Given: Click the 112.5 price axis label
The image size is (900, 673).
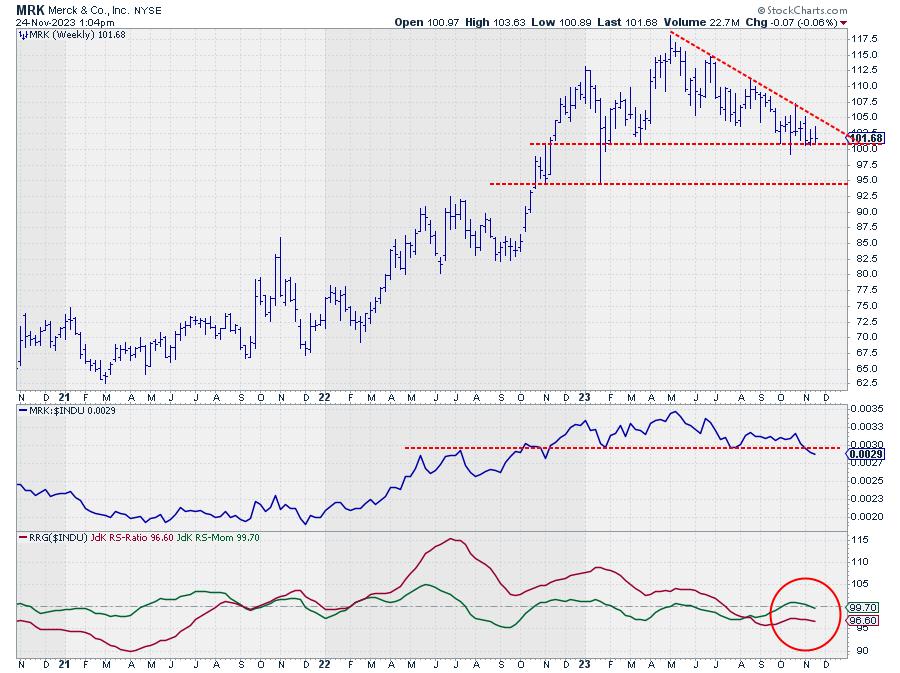Looking at the screenshot, I should tap(866, 70).
